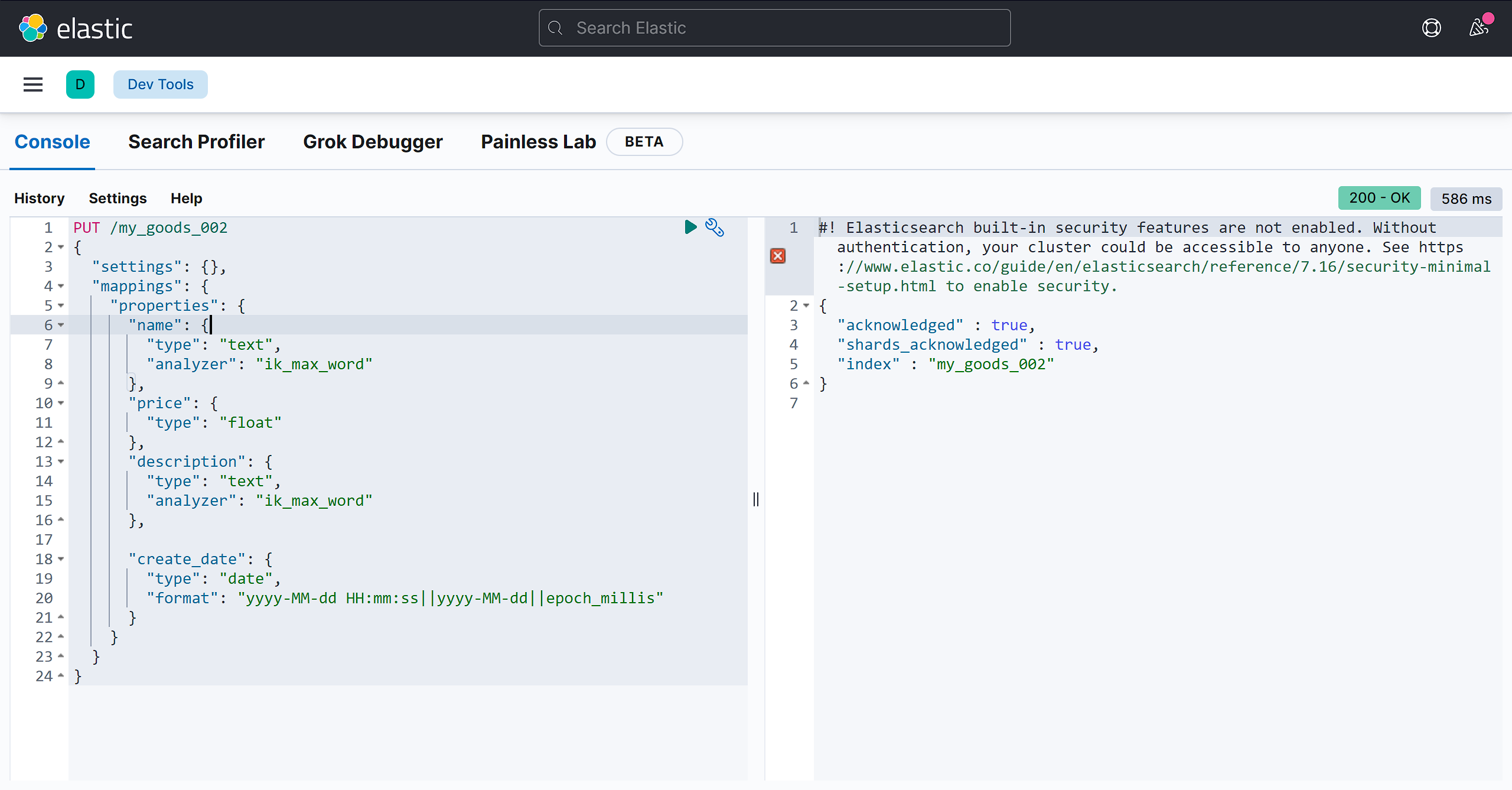This screenshot has width=1512, height=790.
Task: Click the '200 - OK' status badge
Action: click(x=1379, y=198)
